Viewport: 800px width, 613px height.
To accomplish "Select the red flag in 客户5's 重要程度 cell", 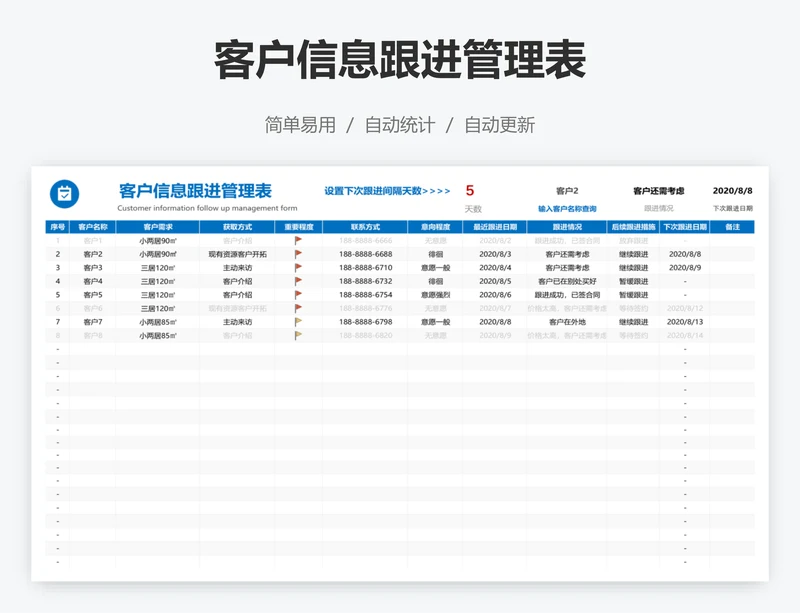I will 296,295.
